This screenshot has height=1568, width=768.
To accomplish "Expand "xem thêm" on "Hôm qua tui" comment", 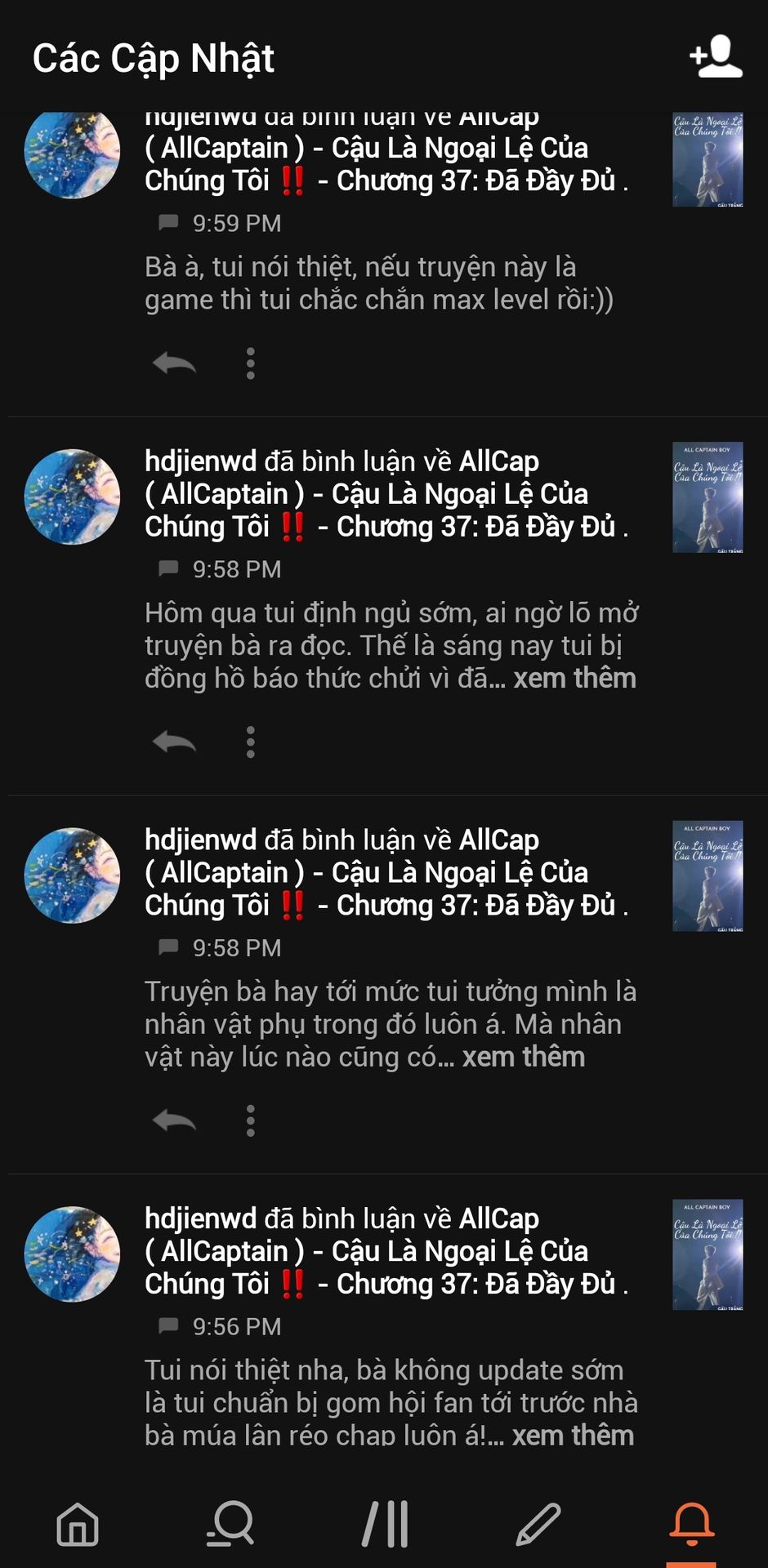I will point(574,679).
